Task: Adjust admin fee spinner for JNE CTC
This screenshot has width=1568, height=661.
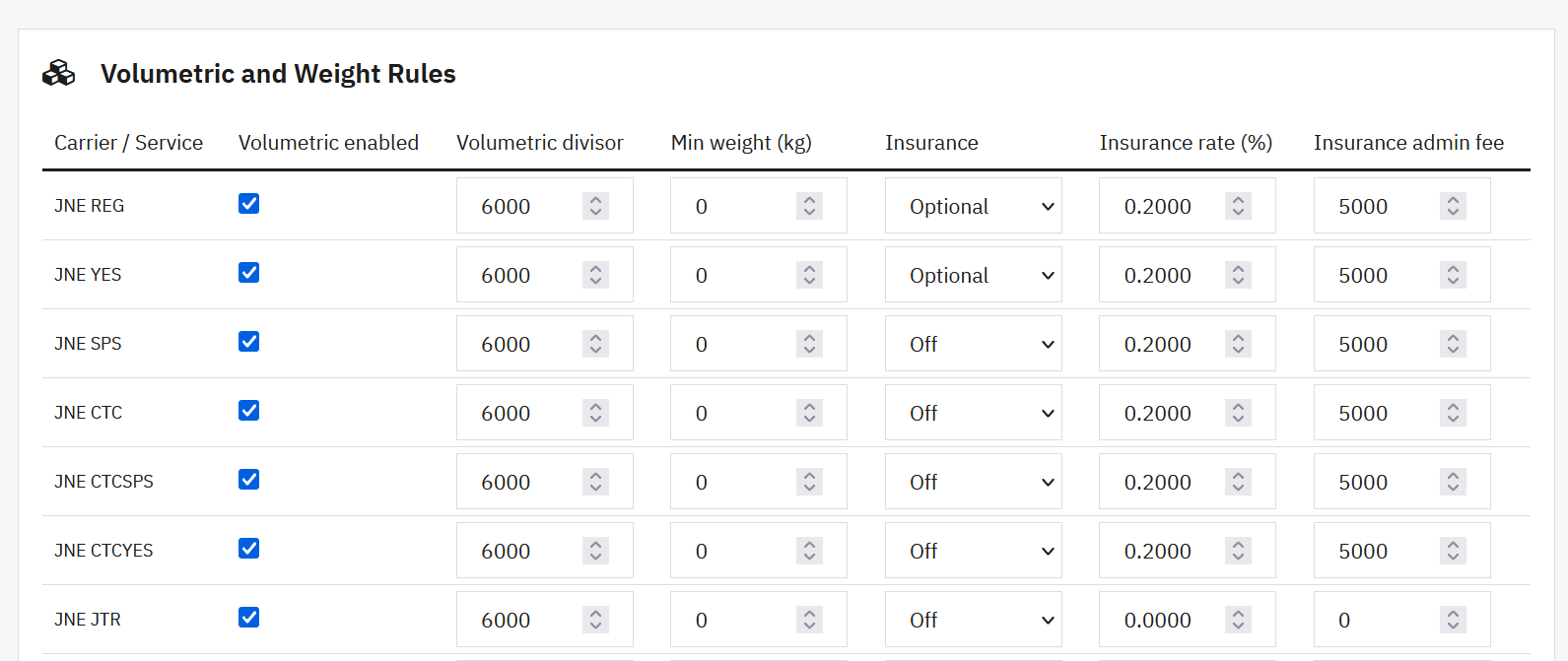Action: tap(1453, 413)
